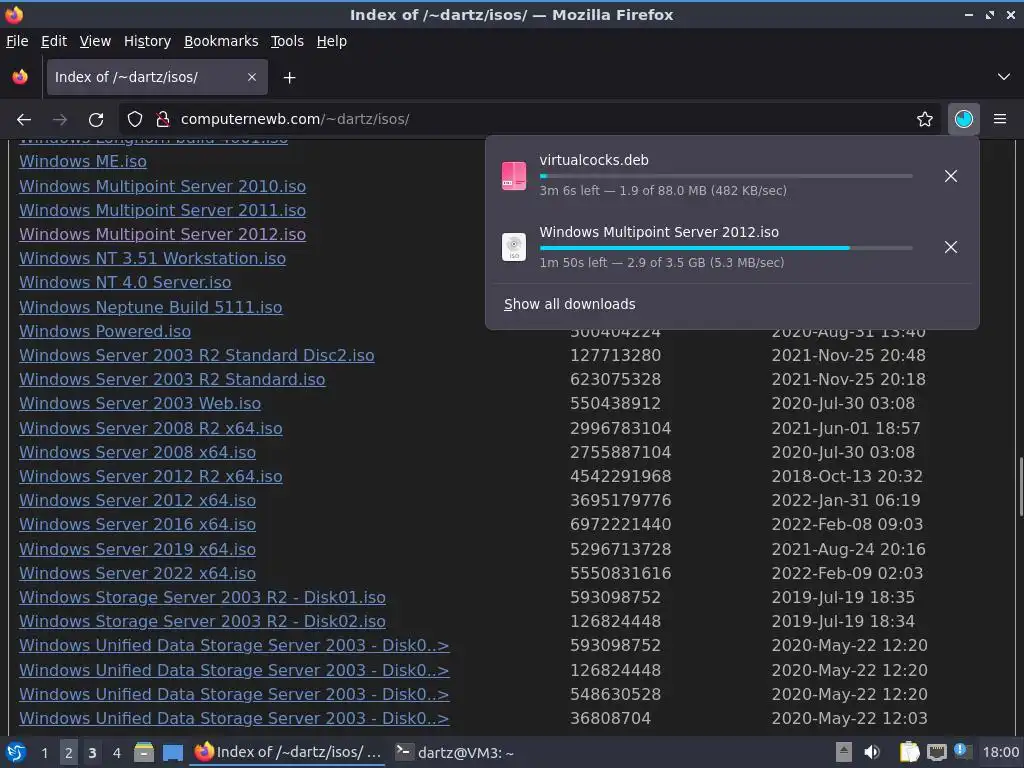Open the Windows Neptune Build 5111.iso link

pos(151,307)
